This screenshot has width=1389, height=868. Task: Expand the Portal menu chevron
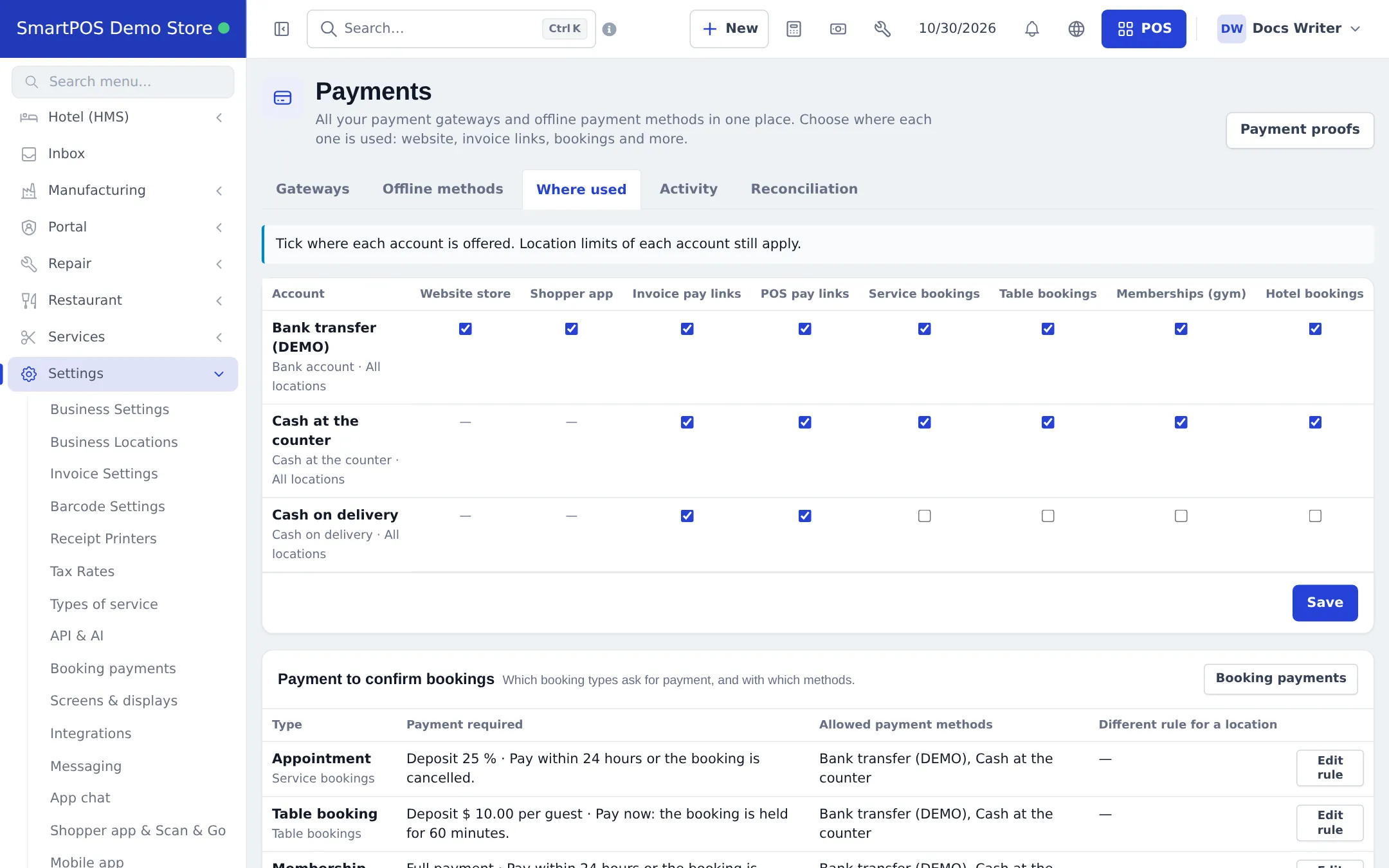point(219,227)
